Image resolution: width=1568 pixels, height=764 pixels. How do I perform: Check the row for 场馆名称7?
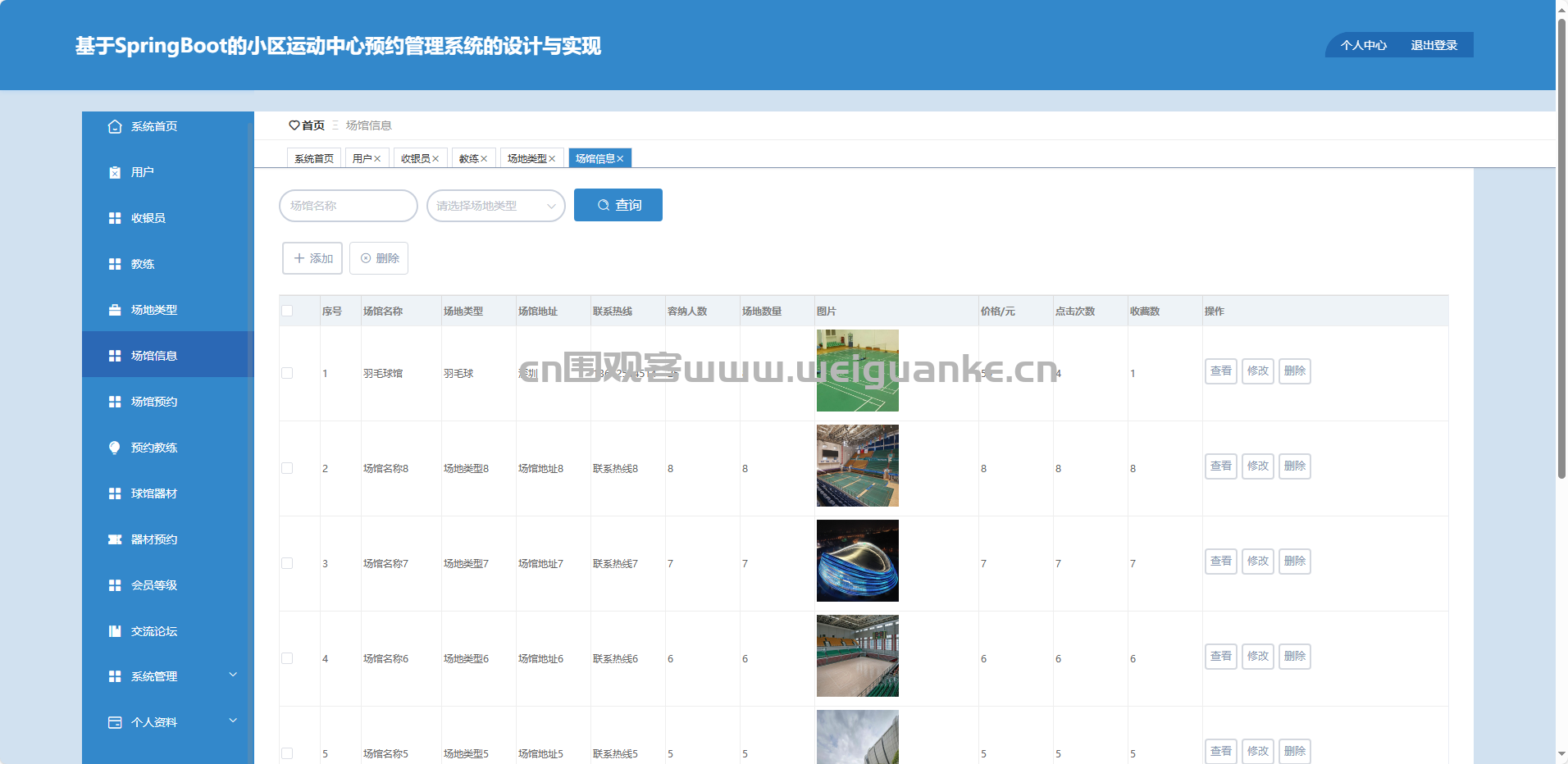[x=287, y=563]
